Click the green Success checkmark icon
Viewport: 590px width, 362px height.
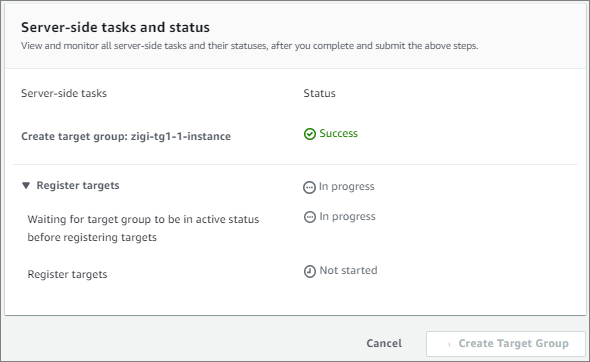coord(310,134)
